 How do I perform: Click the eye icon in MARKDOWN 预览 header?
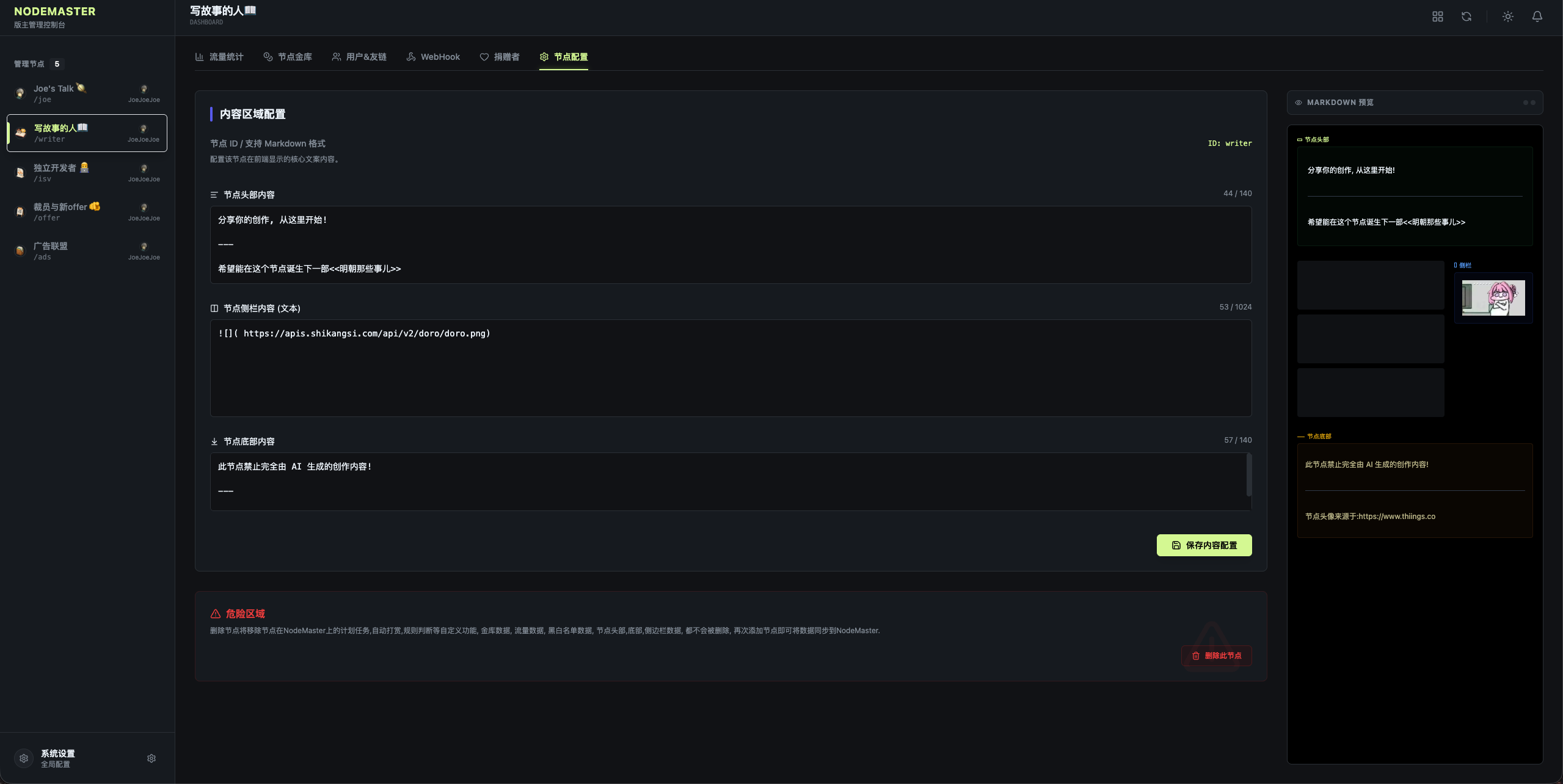(x=1299, y=103)
